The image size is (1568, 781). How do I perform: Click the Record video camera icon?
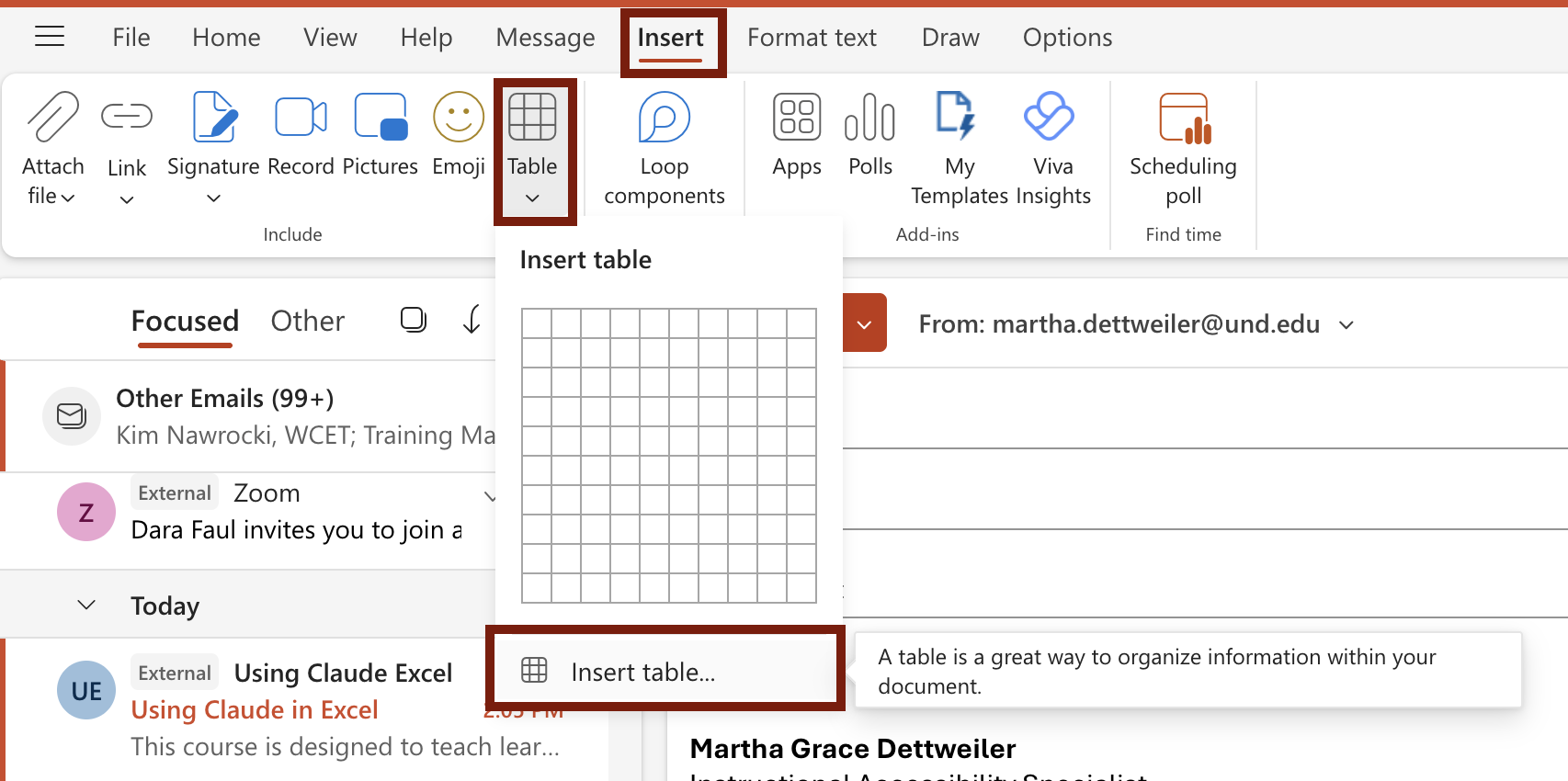(x=301, y=117)
